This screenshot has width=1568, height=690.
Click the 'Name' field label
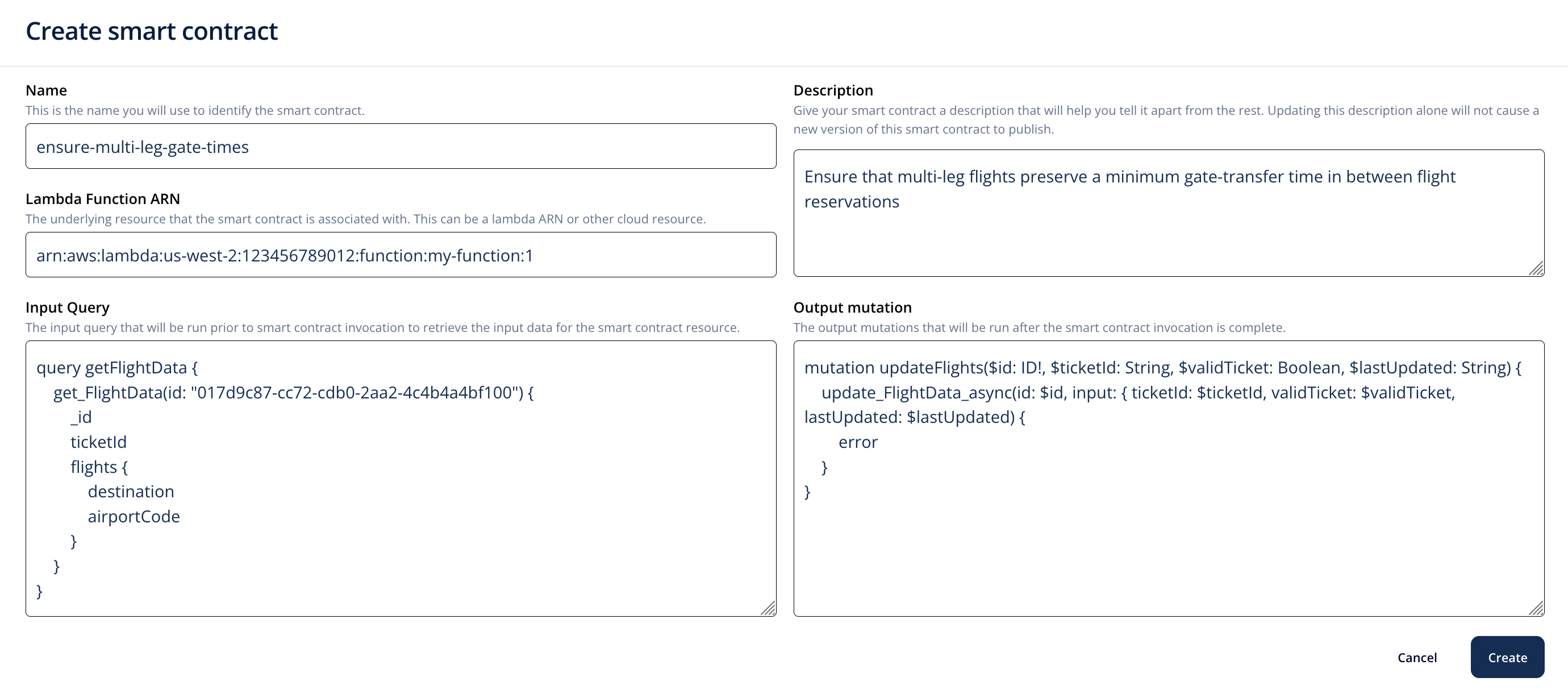(x=46, y=90)
